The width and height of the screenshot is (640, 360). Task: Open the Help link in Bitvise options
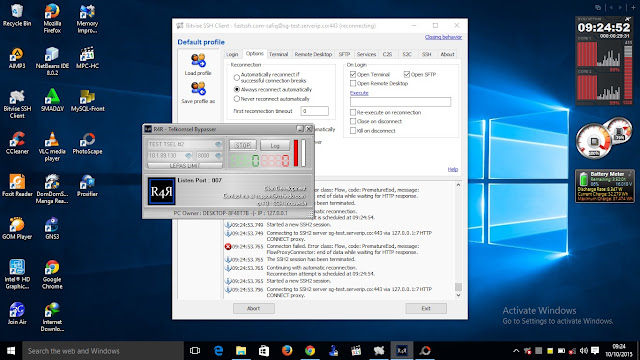point(453,169)
